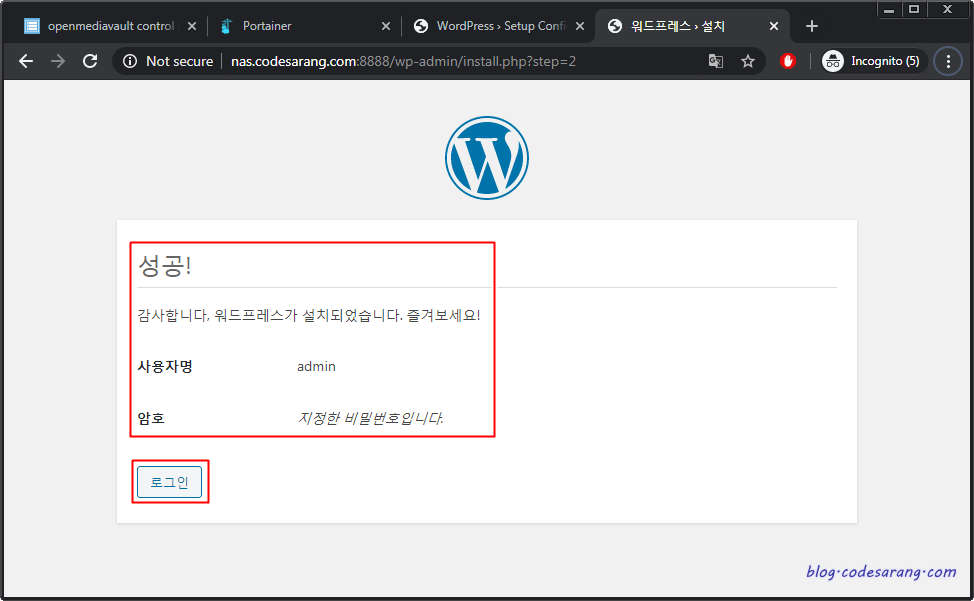The image size is (974, 601).
Task: Minimize the browser window
Action: point(890,9)
